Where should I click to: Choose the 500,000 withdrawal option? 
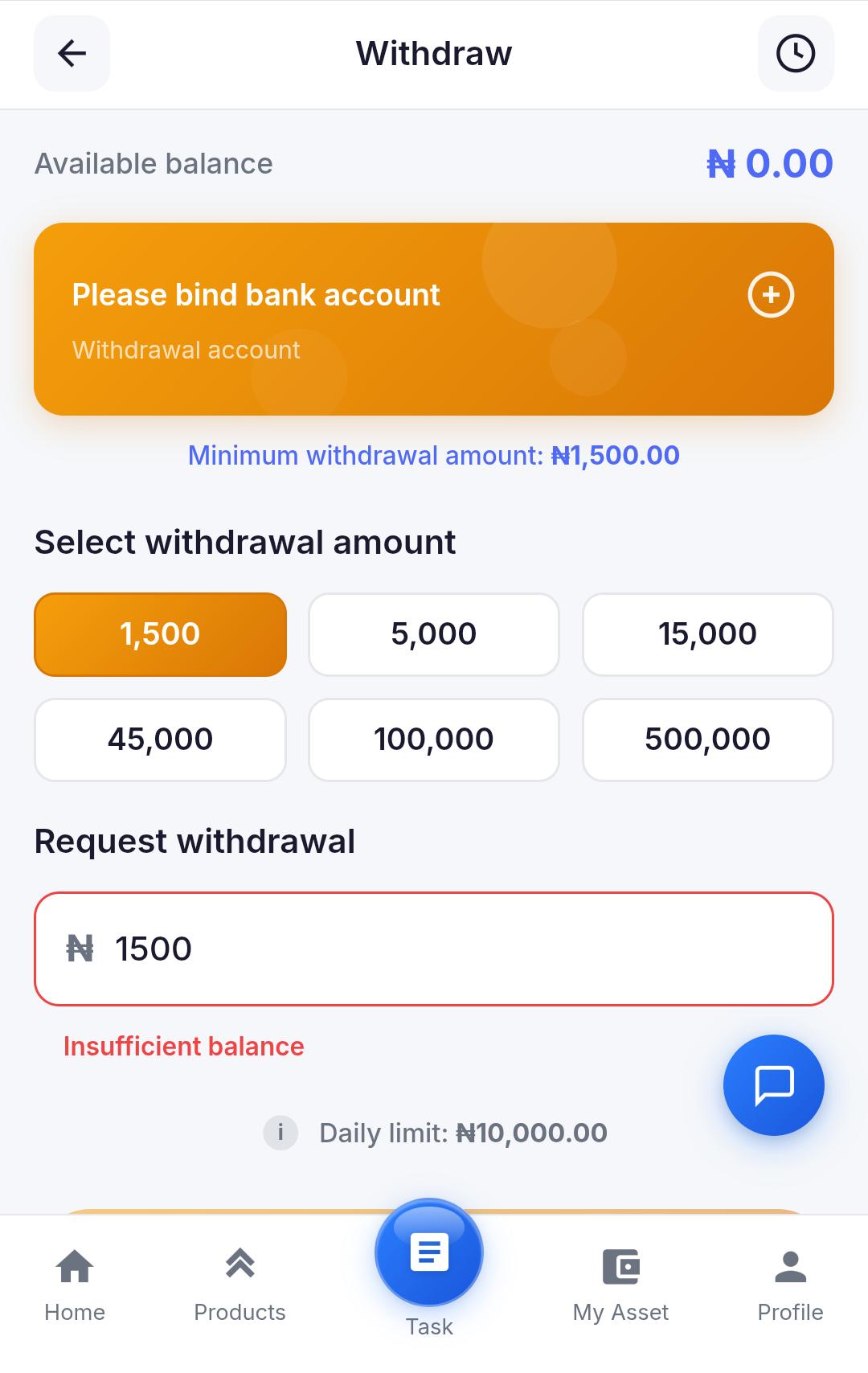coord(708,740)
